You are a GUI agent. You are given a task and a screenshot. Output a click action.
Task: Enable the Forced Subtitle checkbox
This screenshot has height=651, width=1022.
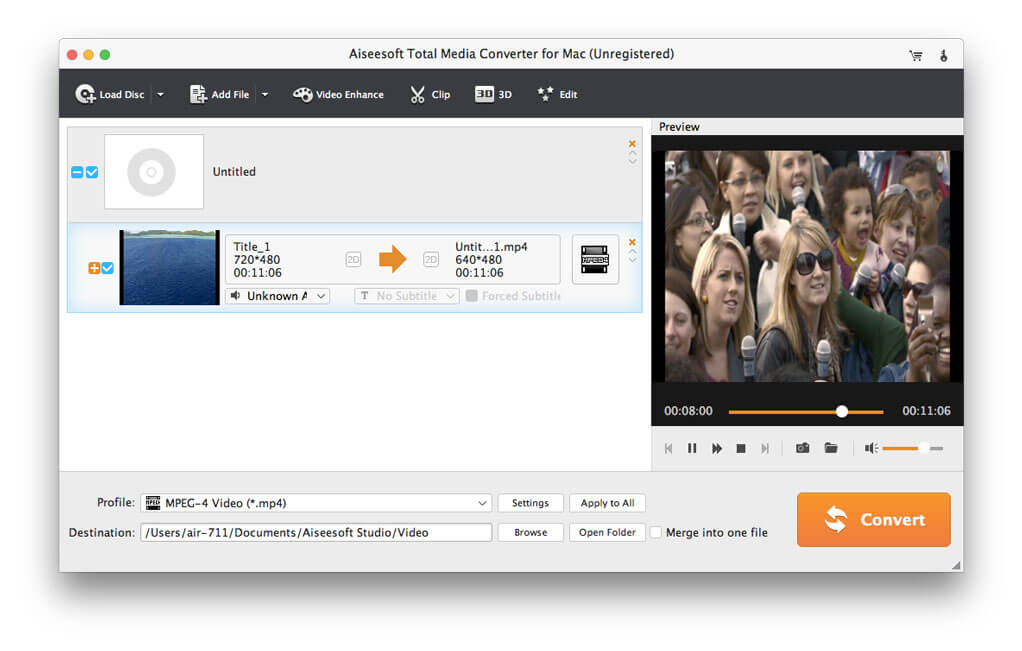[471, 296]
